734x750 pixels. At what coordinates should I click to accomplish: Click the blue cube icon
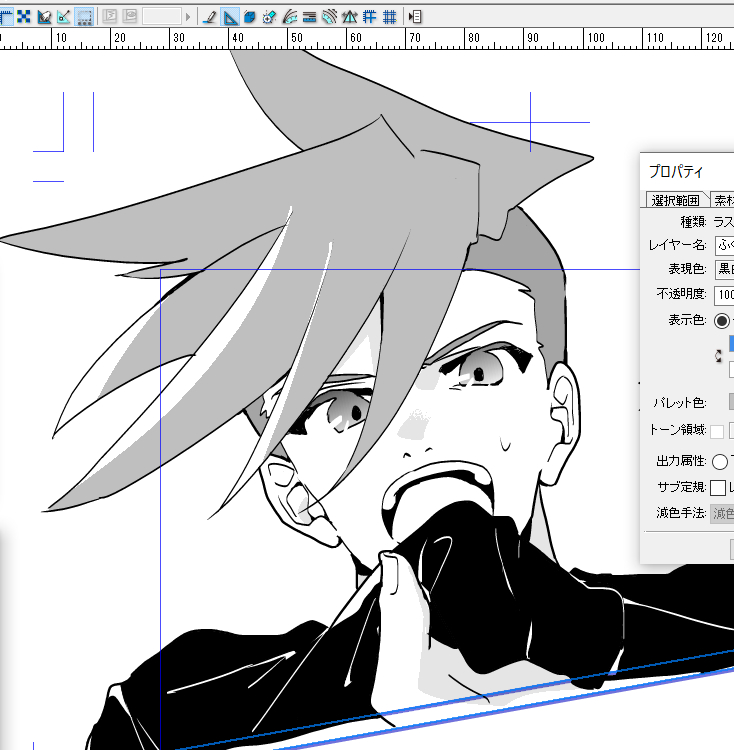pyautogui.click(x=249, y=17)
